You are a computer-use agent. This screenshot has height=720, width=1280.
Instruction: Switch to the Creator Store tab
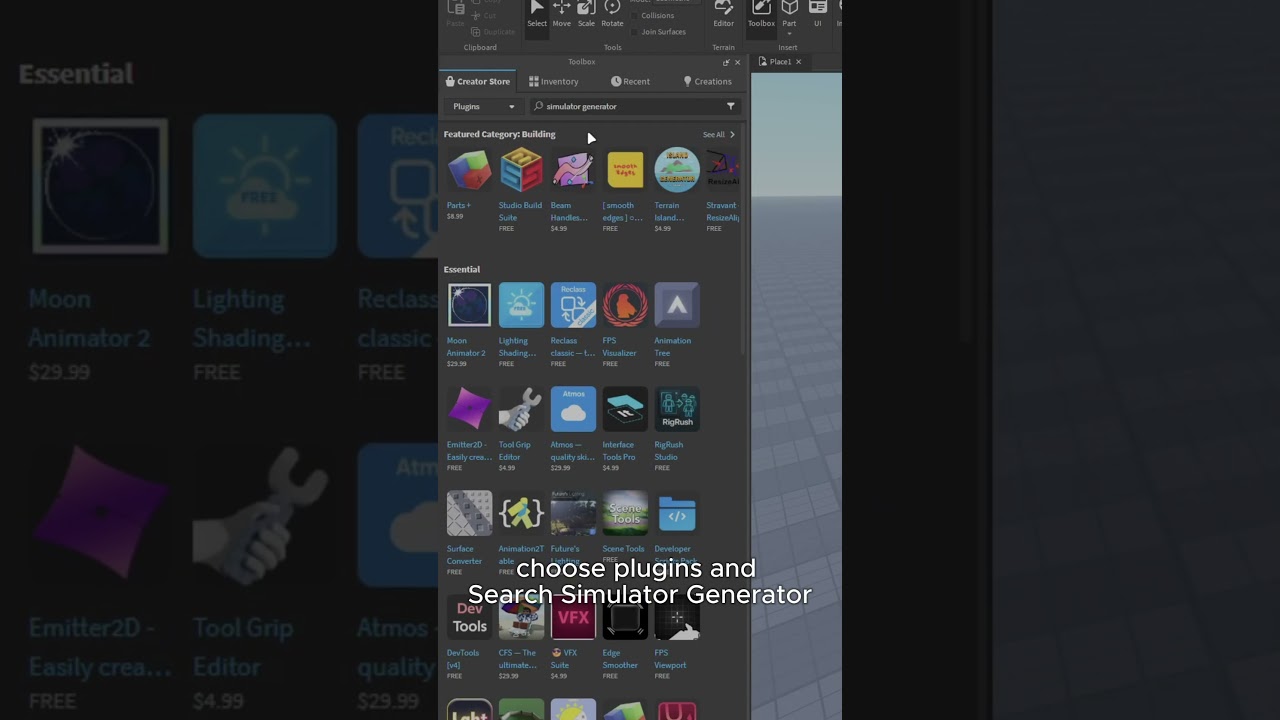[478, 81]
